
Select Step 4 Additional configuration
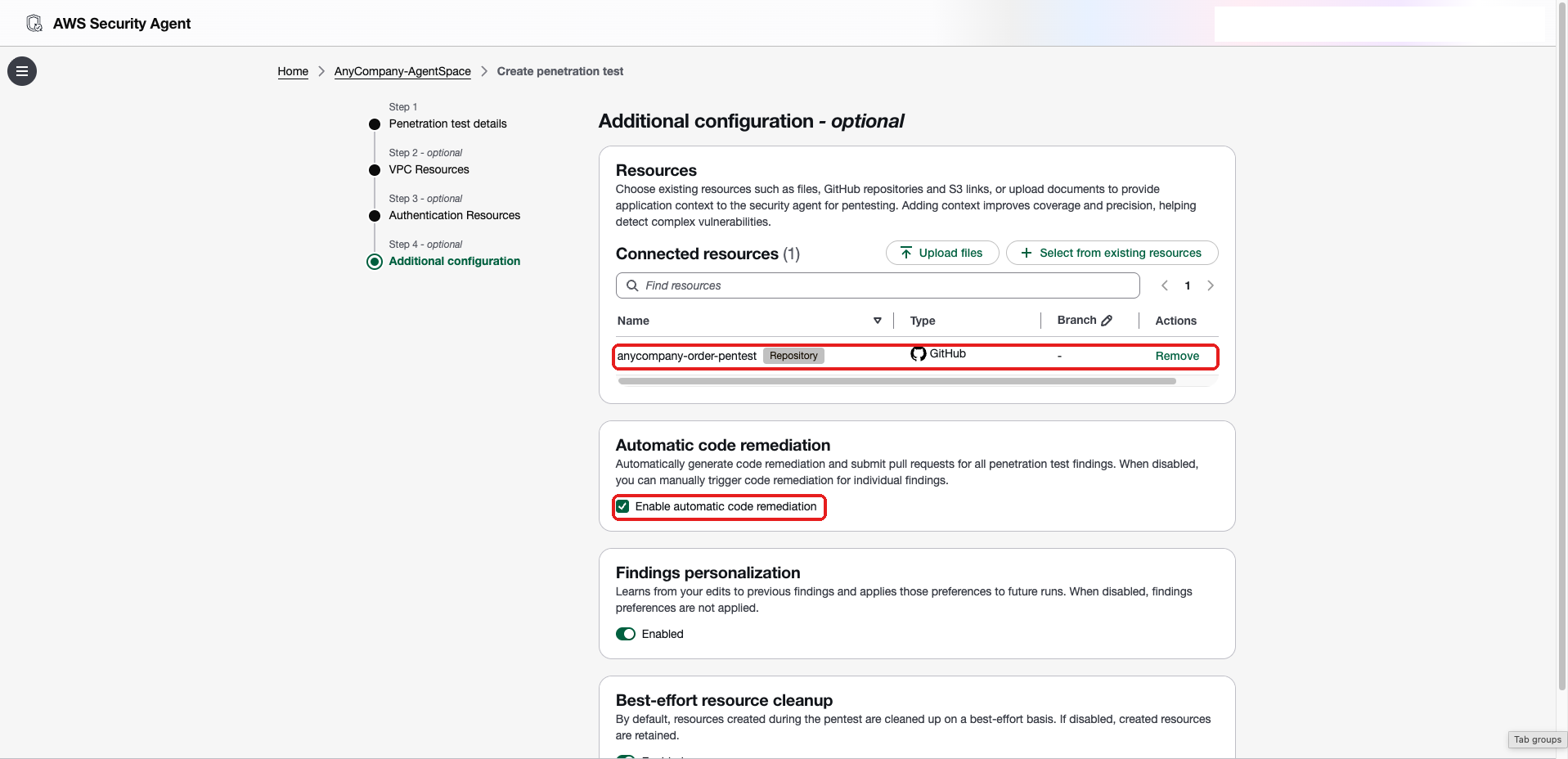[x=454, y=261]
